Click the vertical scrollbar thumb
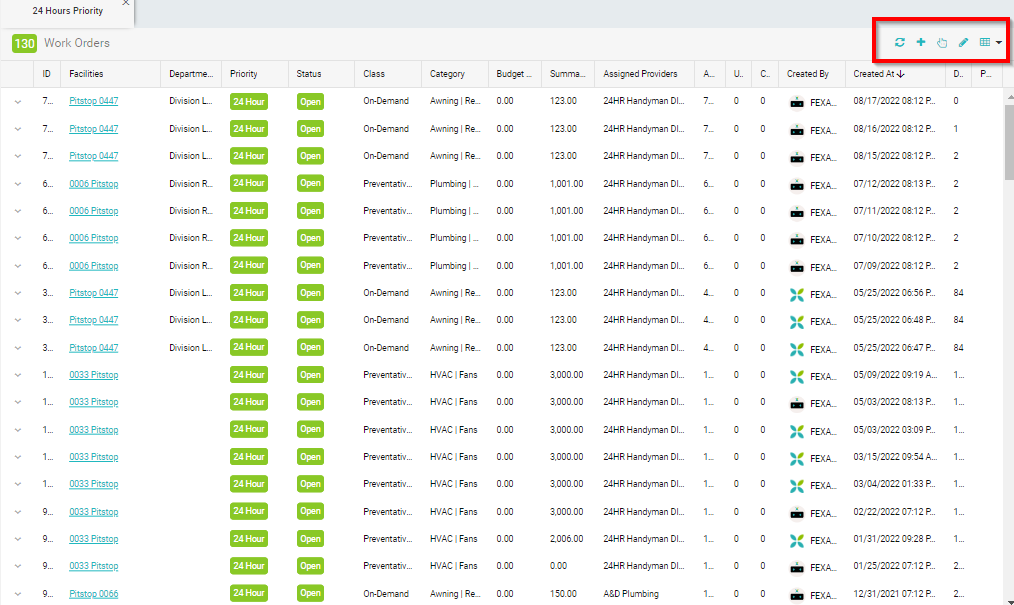 point(1008,140)
